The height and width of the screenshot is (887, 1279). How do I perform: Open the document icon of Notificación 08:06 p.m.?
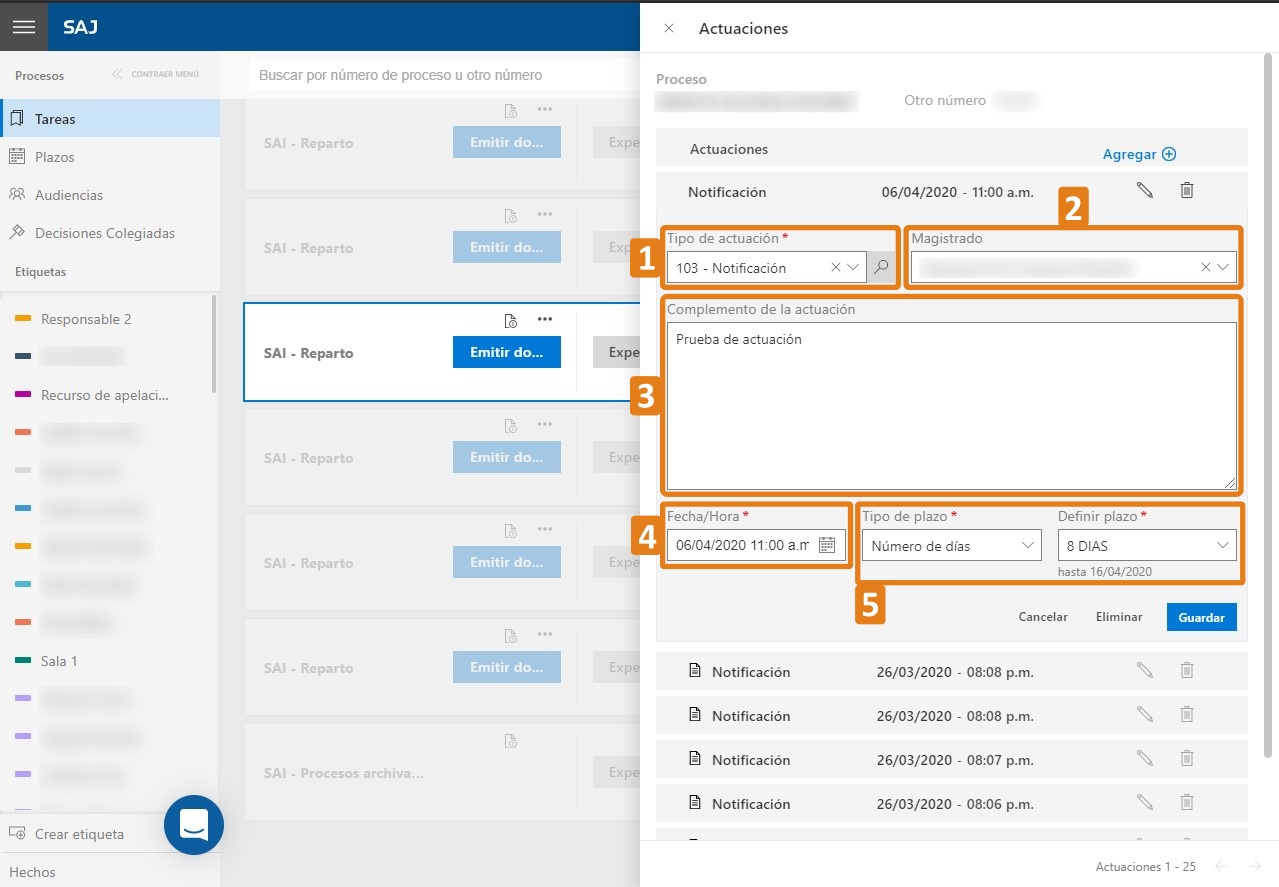pyautogui.click(x=695, y=803)
